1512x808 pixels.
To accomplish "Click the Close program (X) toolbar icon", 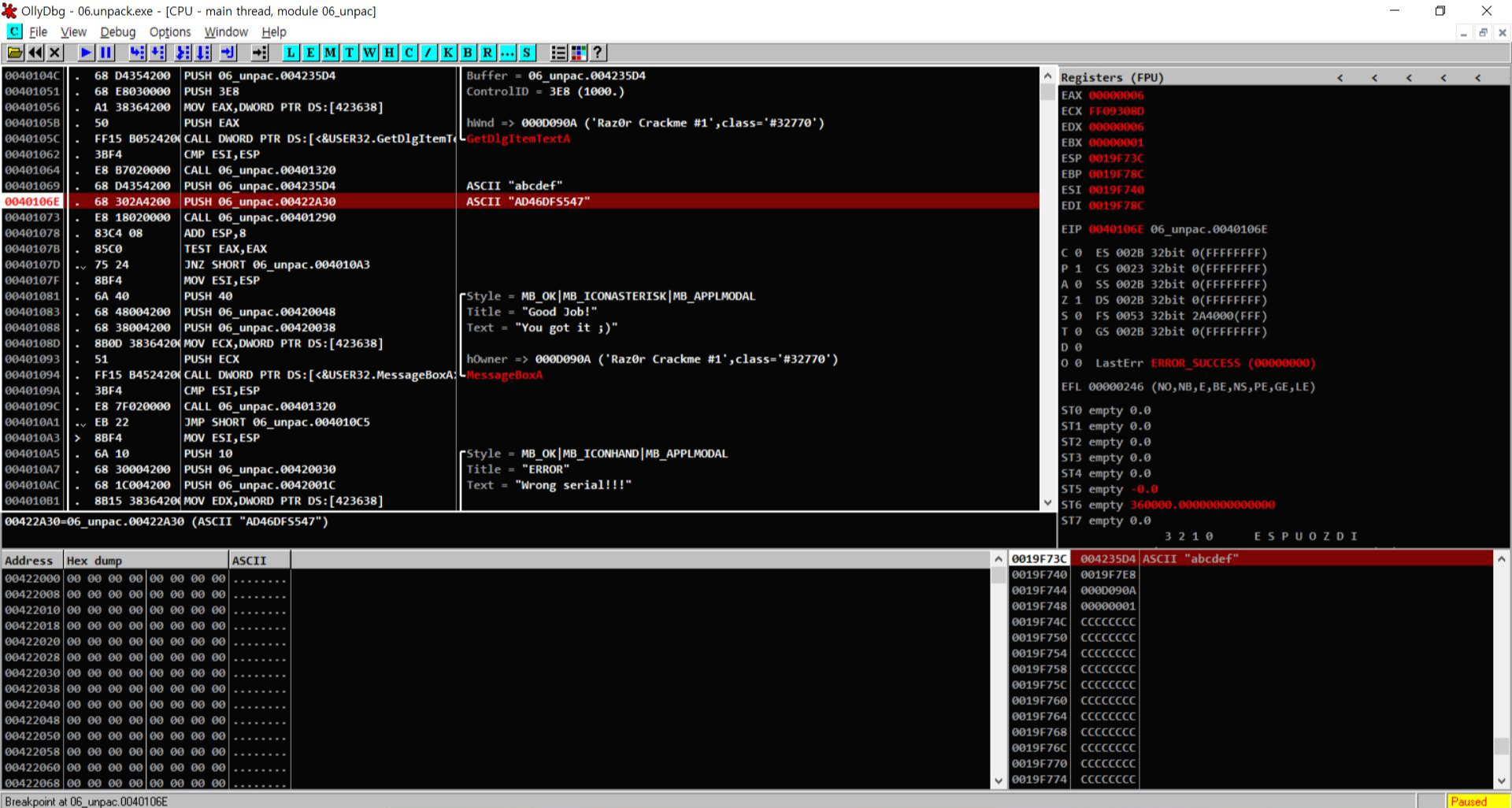I will coord(54,53).
